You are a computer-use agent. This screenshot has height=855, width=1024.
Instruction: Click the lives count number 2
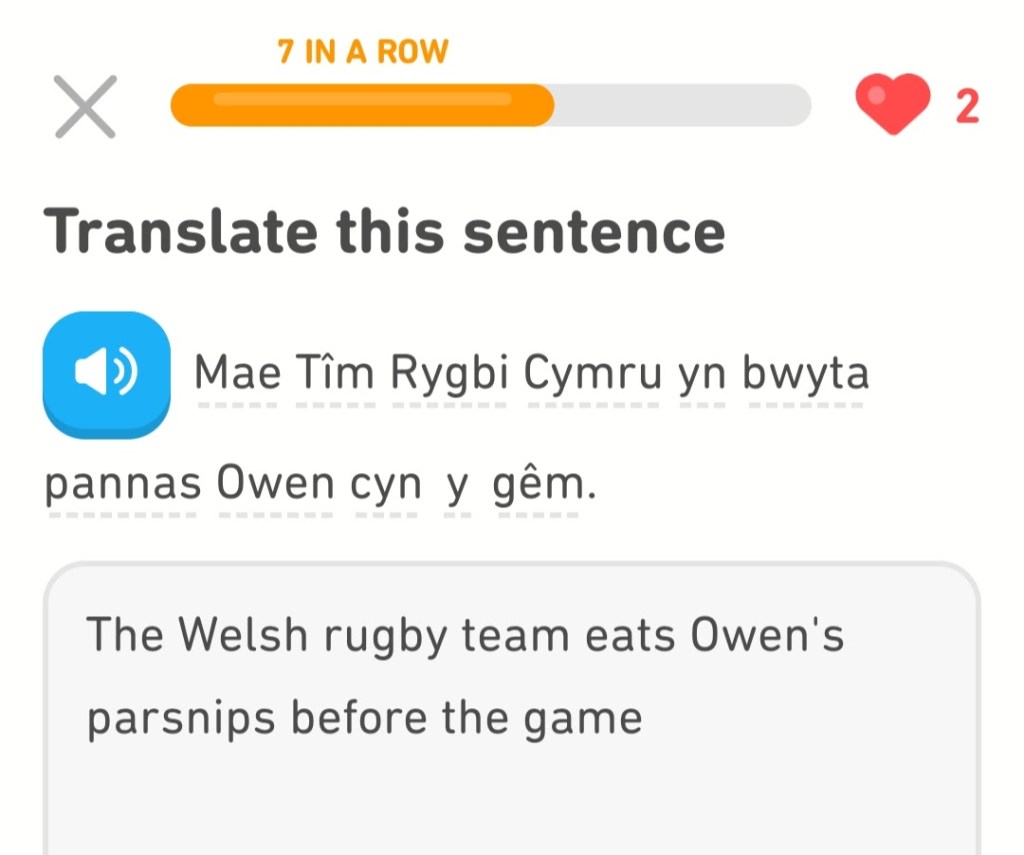966,107
